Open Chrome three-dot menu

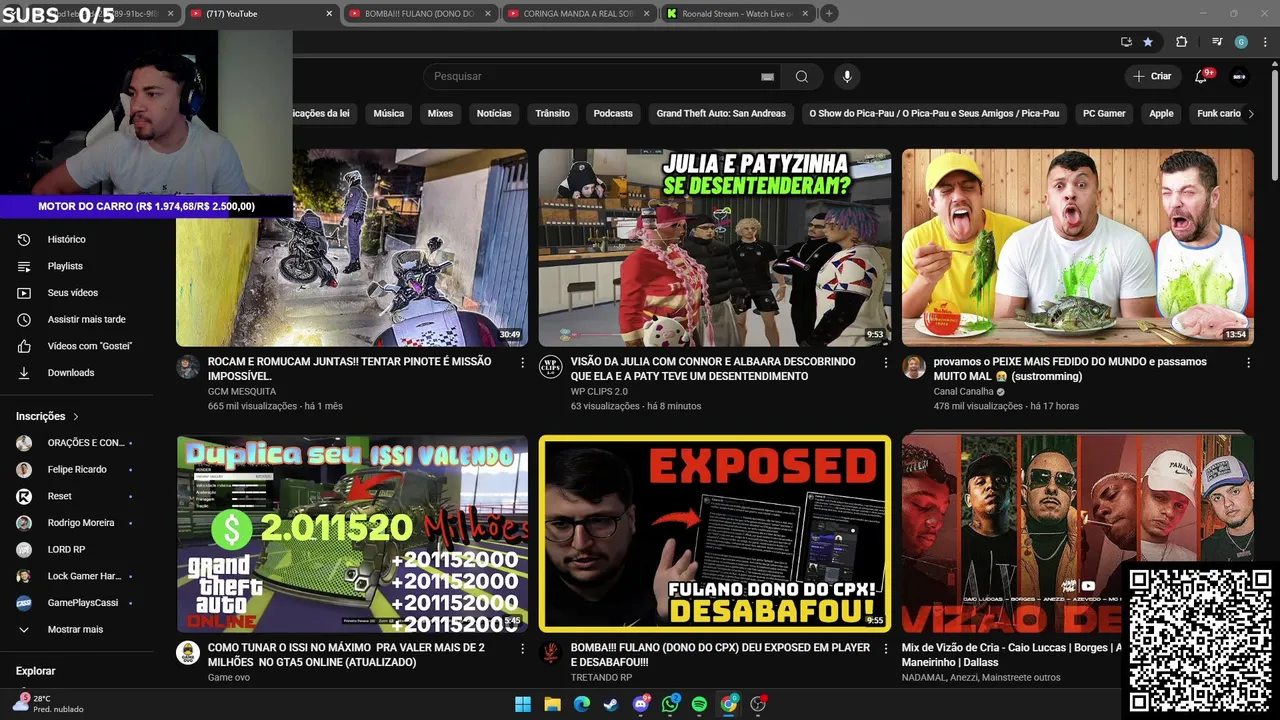(1265, 42)
